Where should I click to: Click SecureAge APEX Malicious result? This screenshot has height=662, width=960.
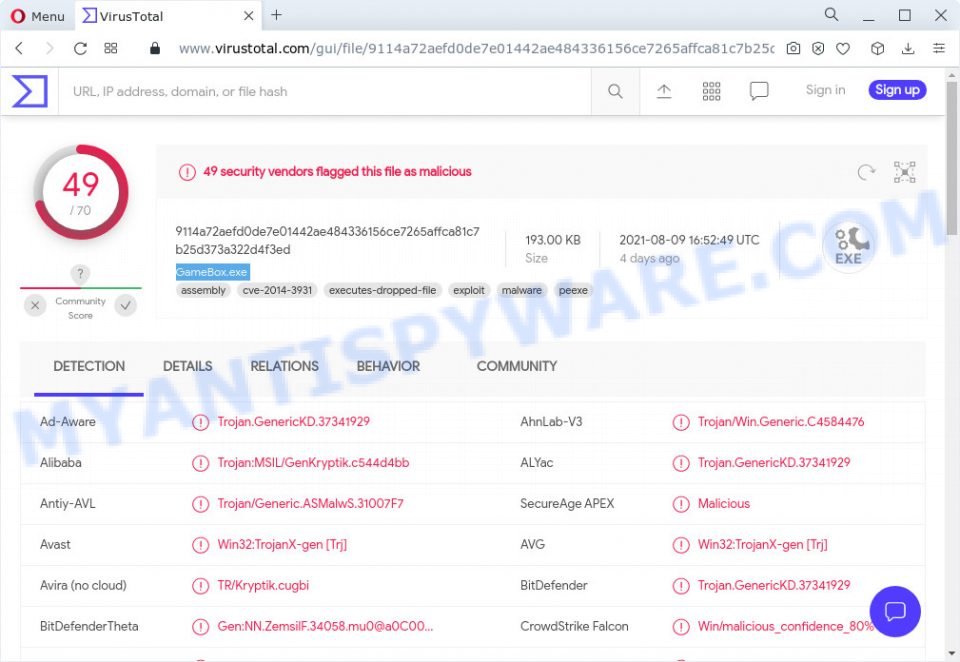[x=724, y=503]
